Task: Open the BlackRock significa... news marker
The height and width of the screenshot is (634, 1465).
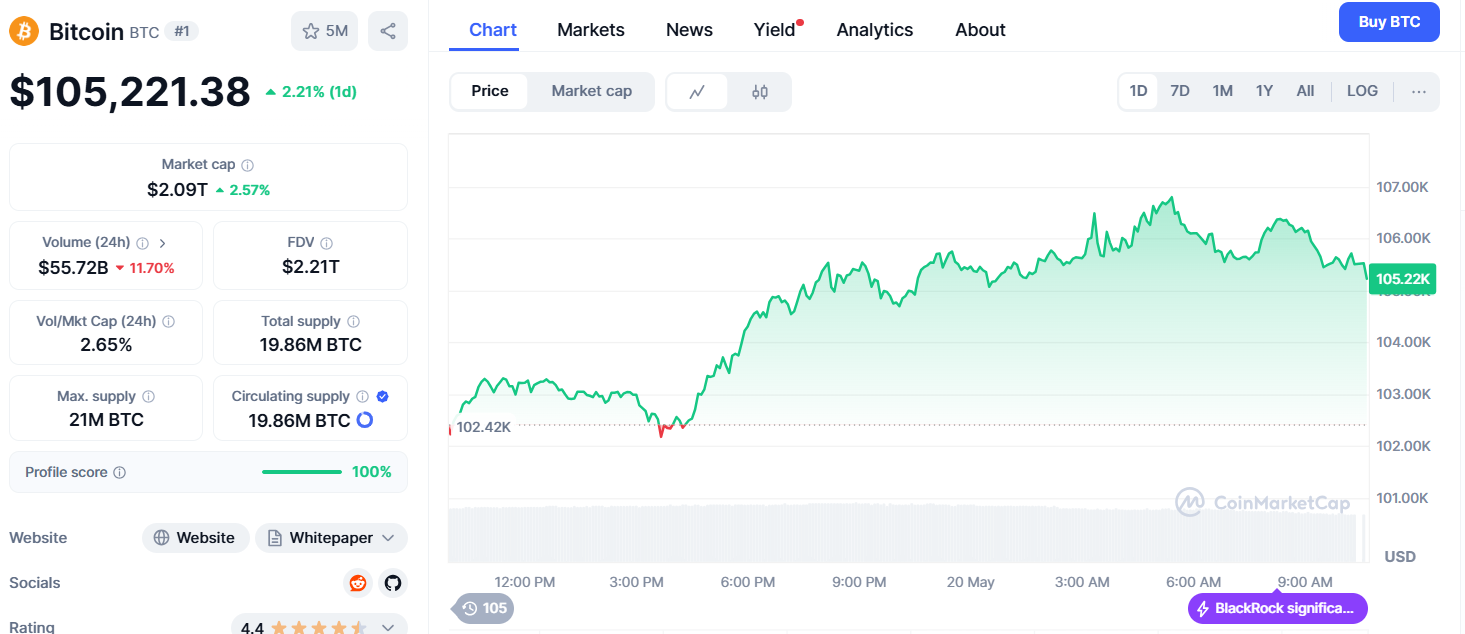Action: [1277, 608]
